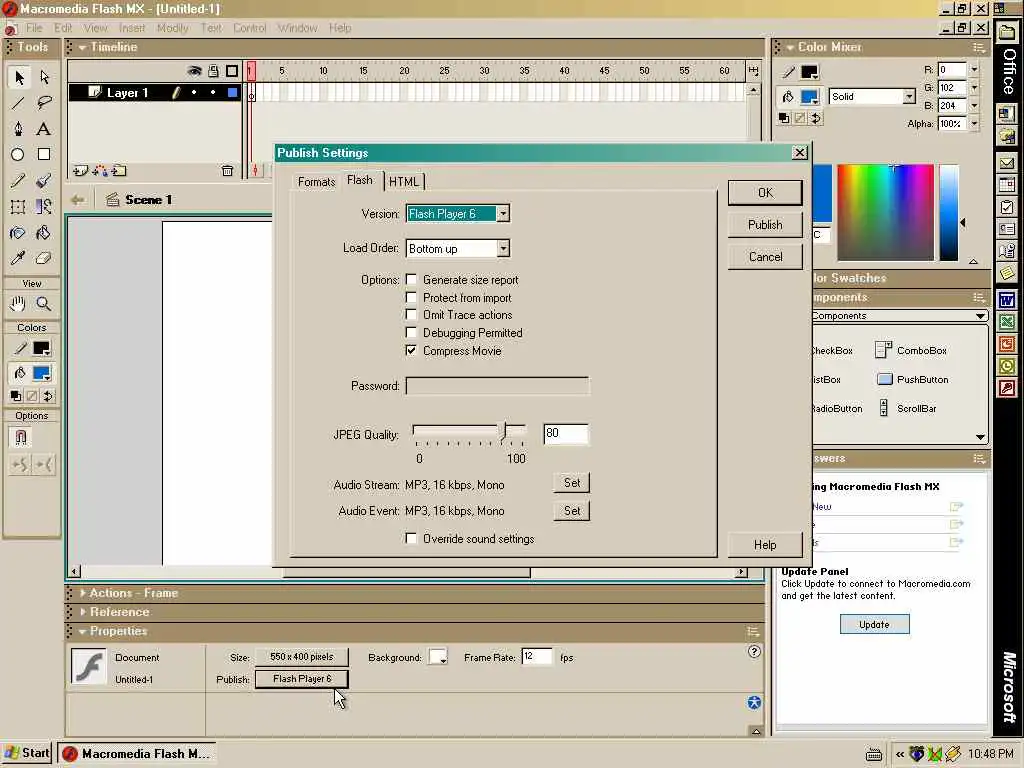
Task: Choose the Lasso tool
Action: pyautogui.click(x=44, y=103)
